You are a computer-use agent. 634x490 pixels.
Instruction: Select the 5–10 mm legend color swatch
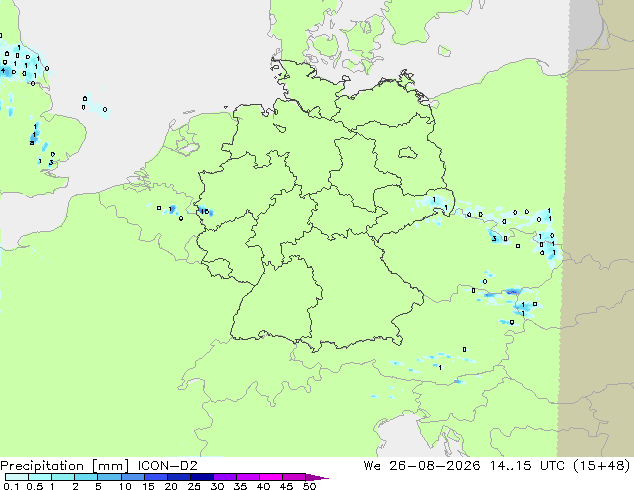tap(109, 477)
